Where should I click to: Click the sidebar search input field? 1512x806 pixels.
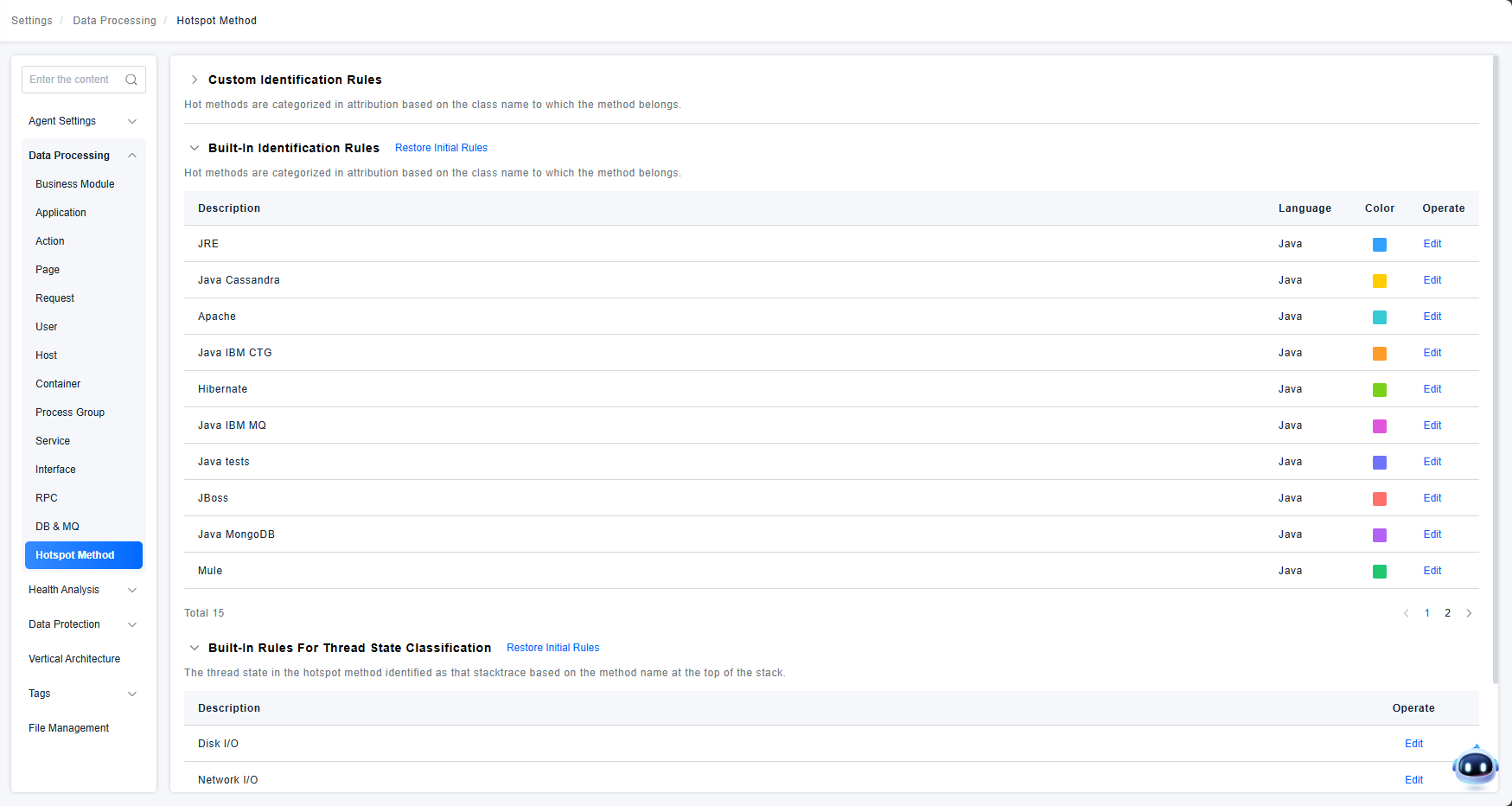tap(74, 80)
